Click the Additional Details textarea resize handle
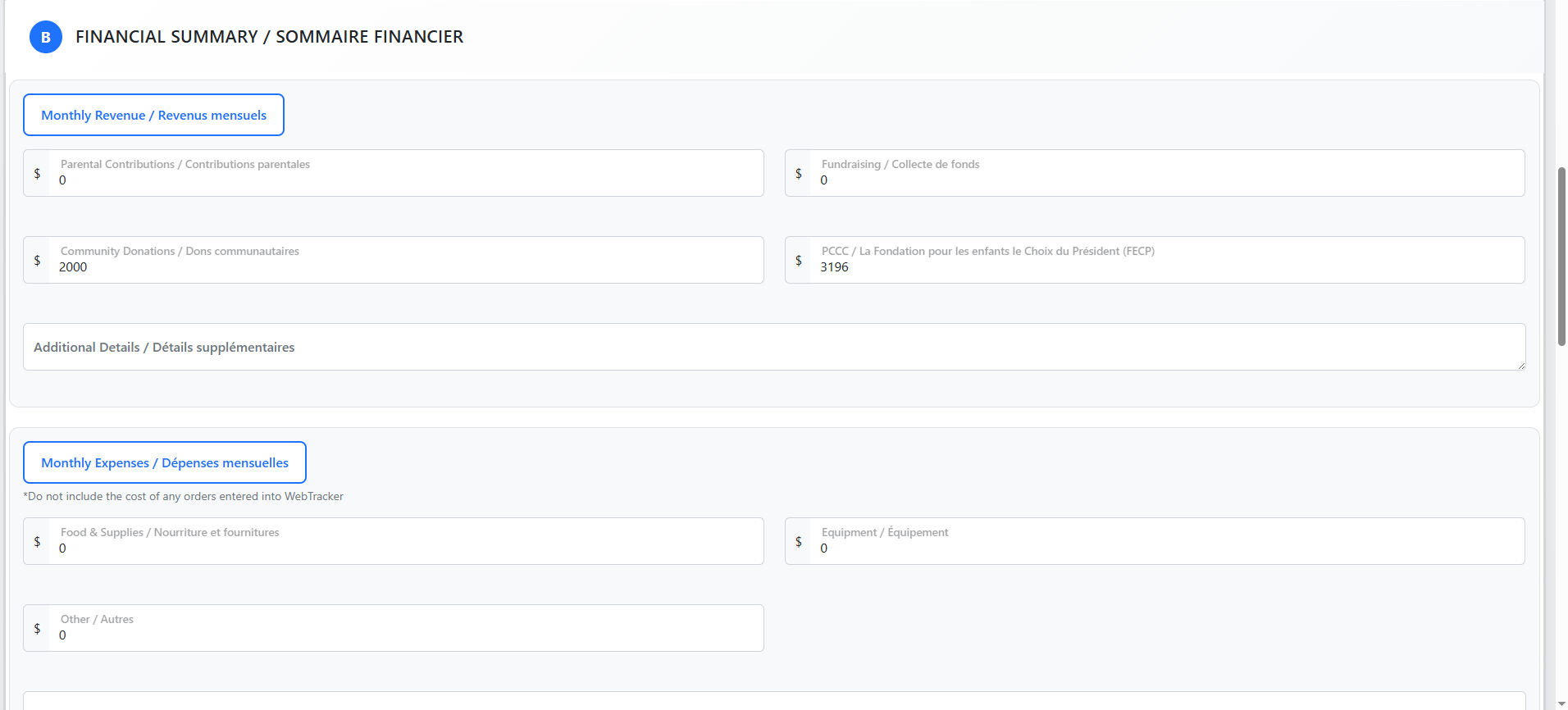Screen dimensions: 1568x710 click(1521, 366)
